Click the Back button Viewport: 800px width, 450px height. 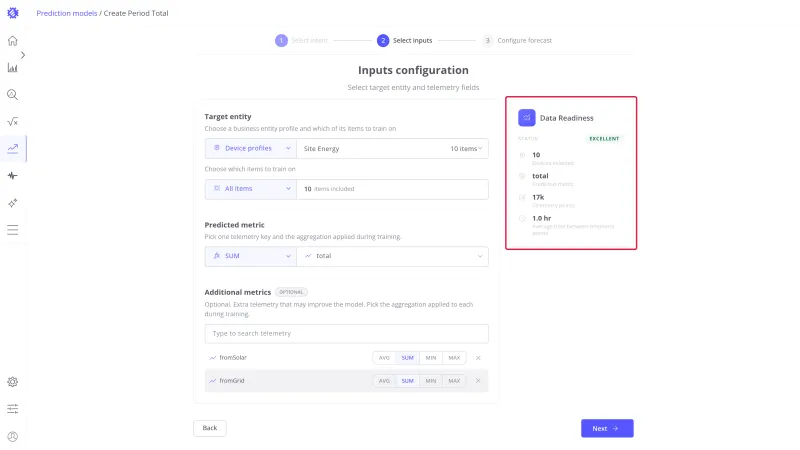(x=210, y=428)
